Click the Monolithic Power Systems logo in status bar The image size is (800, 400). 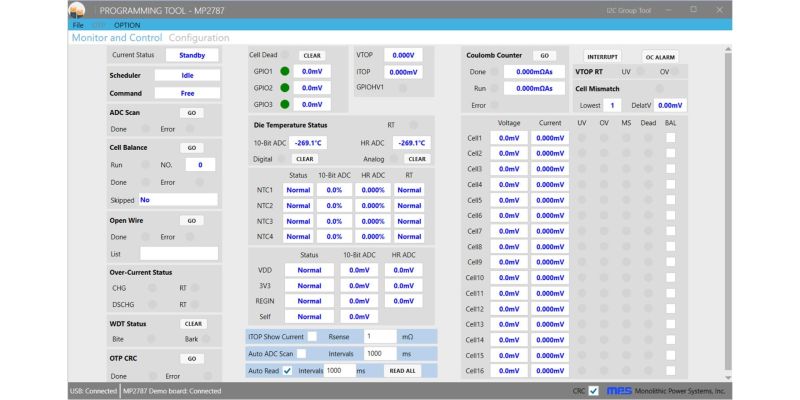click(619, 391)
